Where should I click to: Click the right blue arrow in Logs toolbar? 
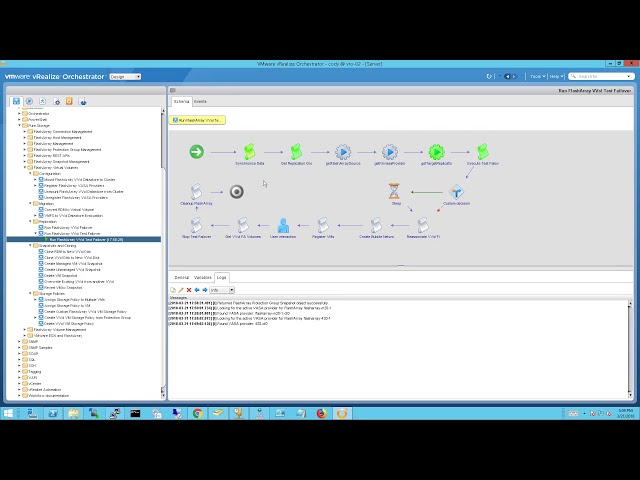(x=205, y=290)
